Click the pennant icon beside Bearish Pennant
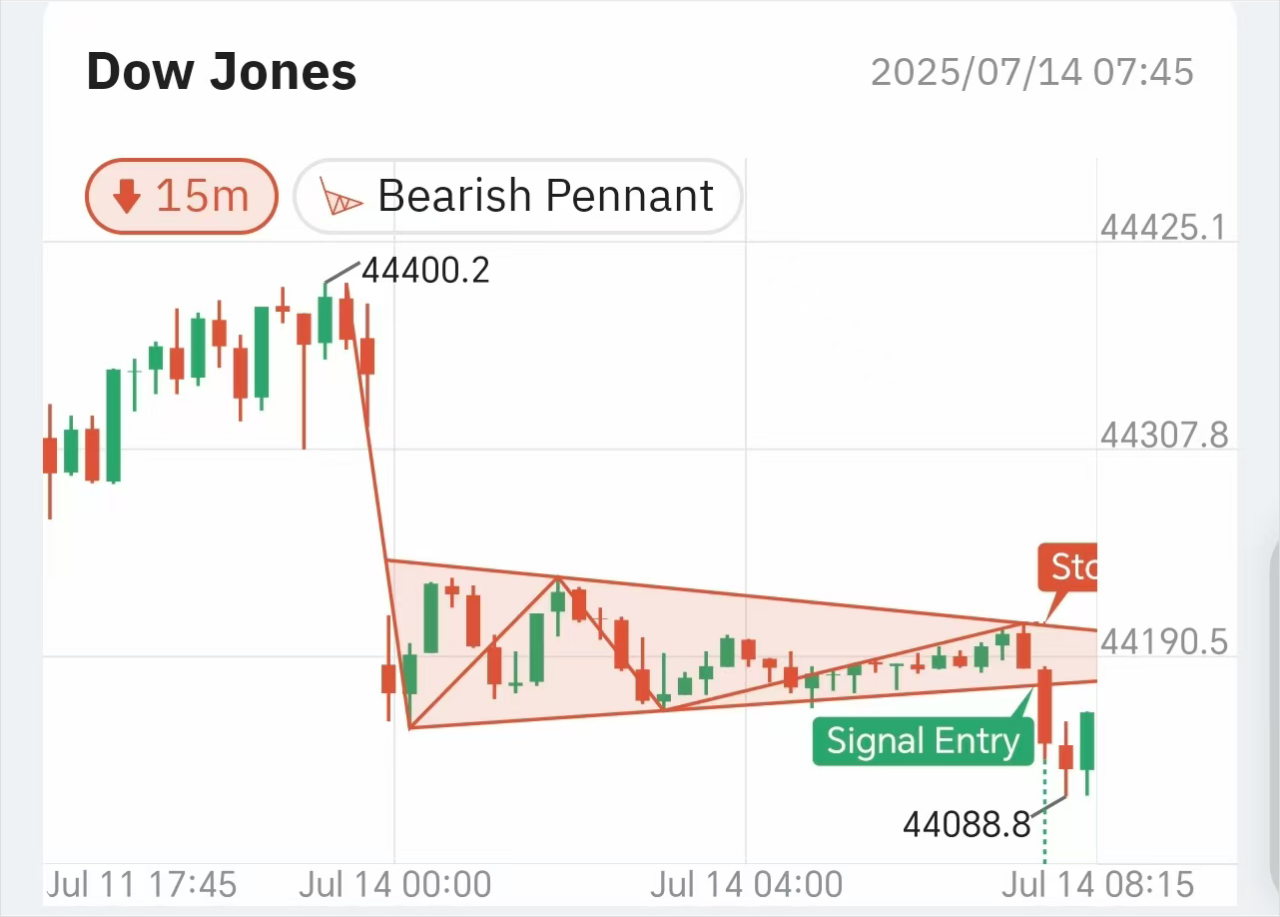Viewport: 1280px width, 917px height. pyautogui.click(x=340, y=197)
